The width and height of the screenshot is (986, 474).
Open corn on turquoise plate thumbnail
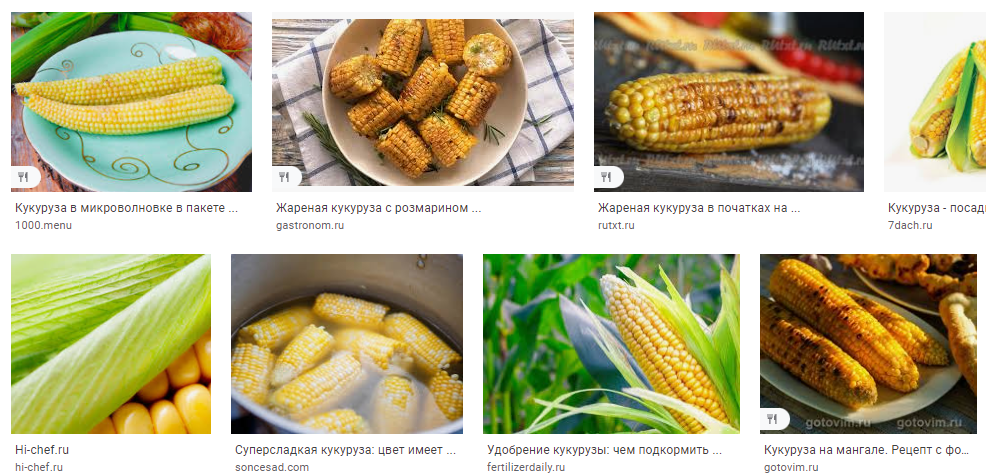[x=131, y=102]
